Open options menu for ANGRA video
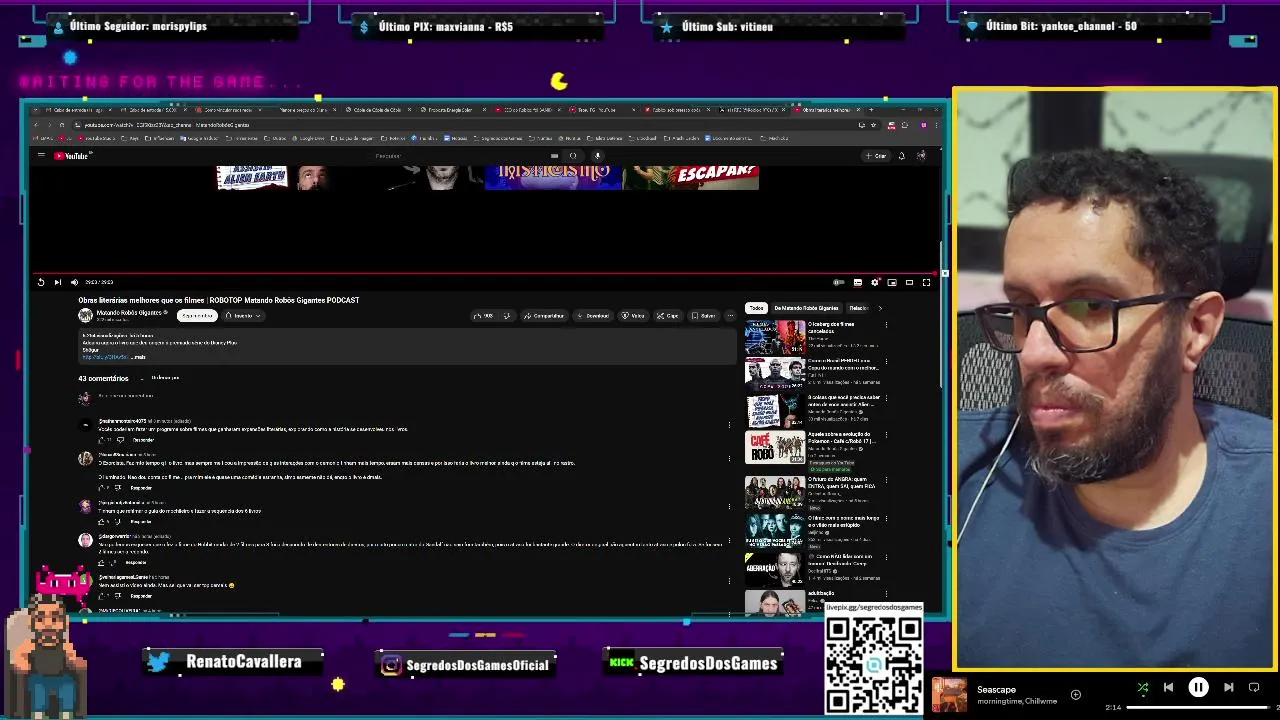Screen dimensions: 1280x720 pyautogui.click(x=886, y=480)
